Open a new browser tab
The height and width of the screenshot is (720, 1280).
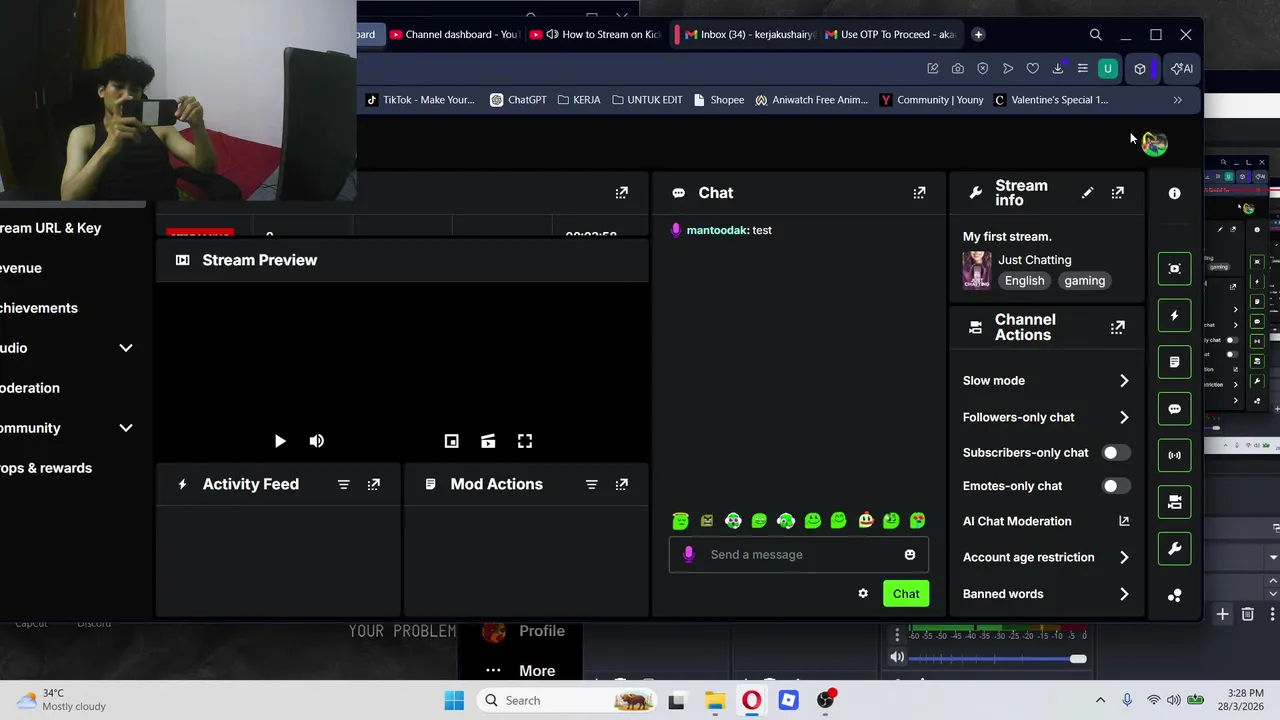pos(978,34)
